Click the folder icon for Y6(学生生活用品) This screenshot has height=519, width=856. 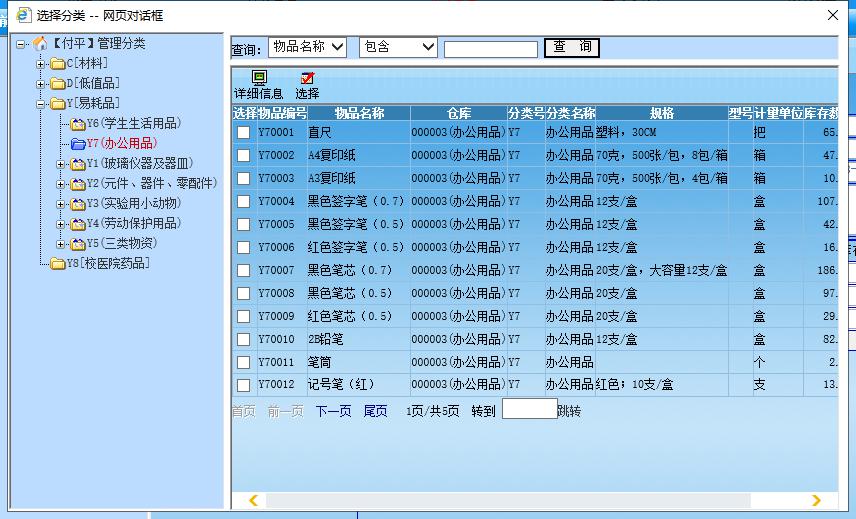coord(78,124)
